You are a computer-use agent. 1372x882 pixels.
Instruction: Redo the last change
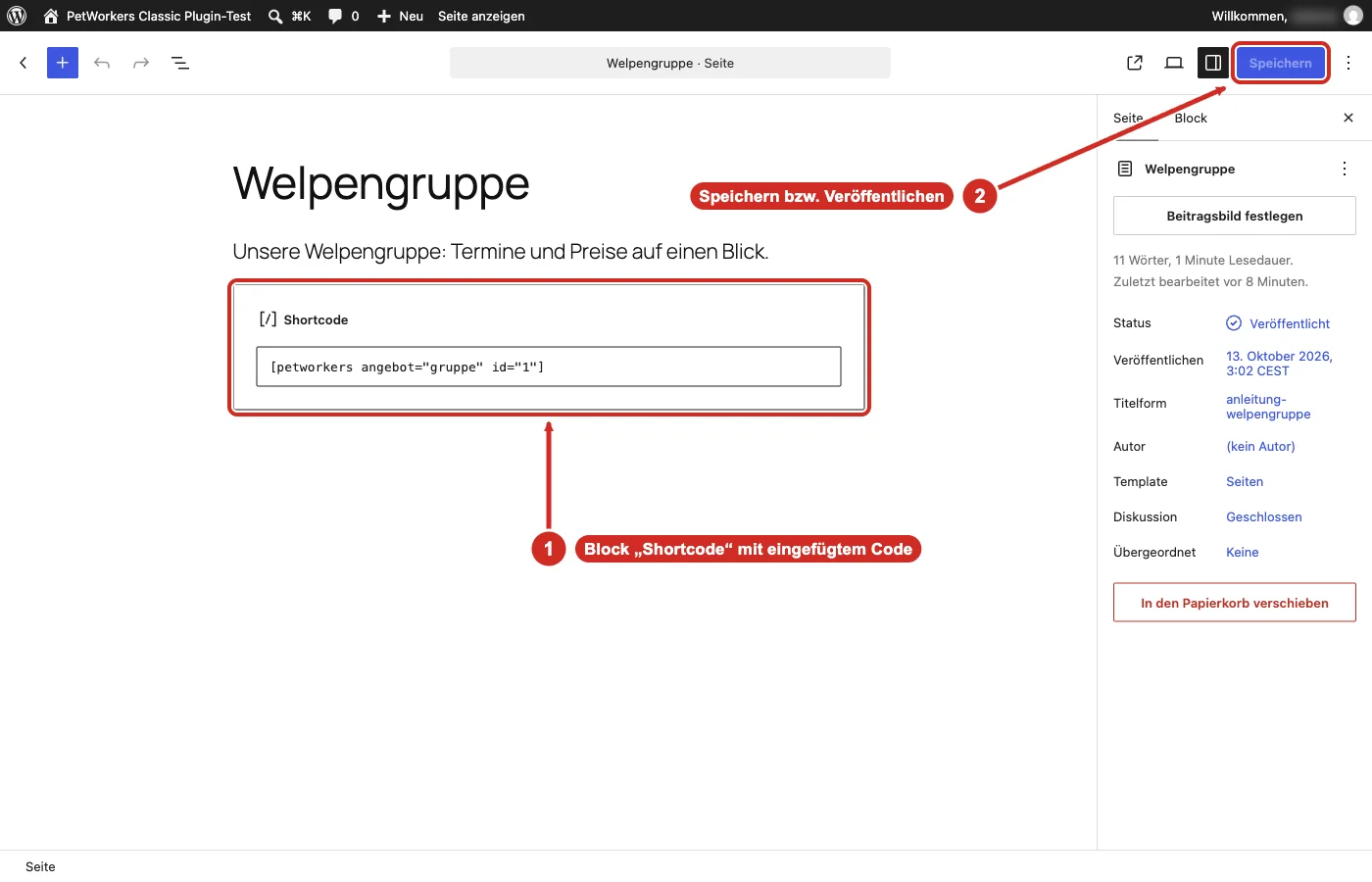[141, 63]
